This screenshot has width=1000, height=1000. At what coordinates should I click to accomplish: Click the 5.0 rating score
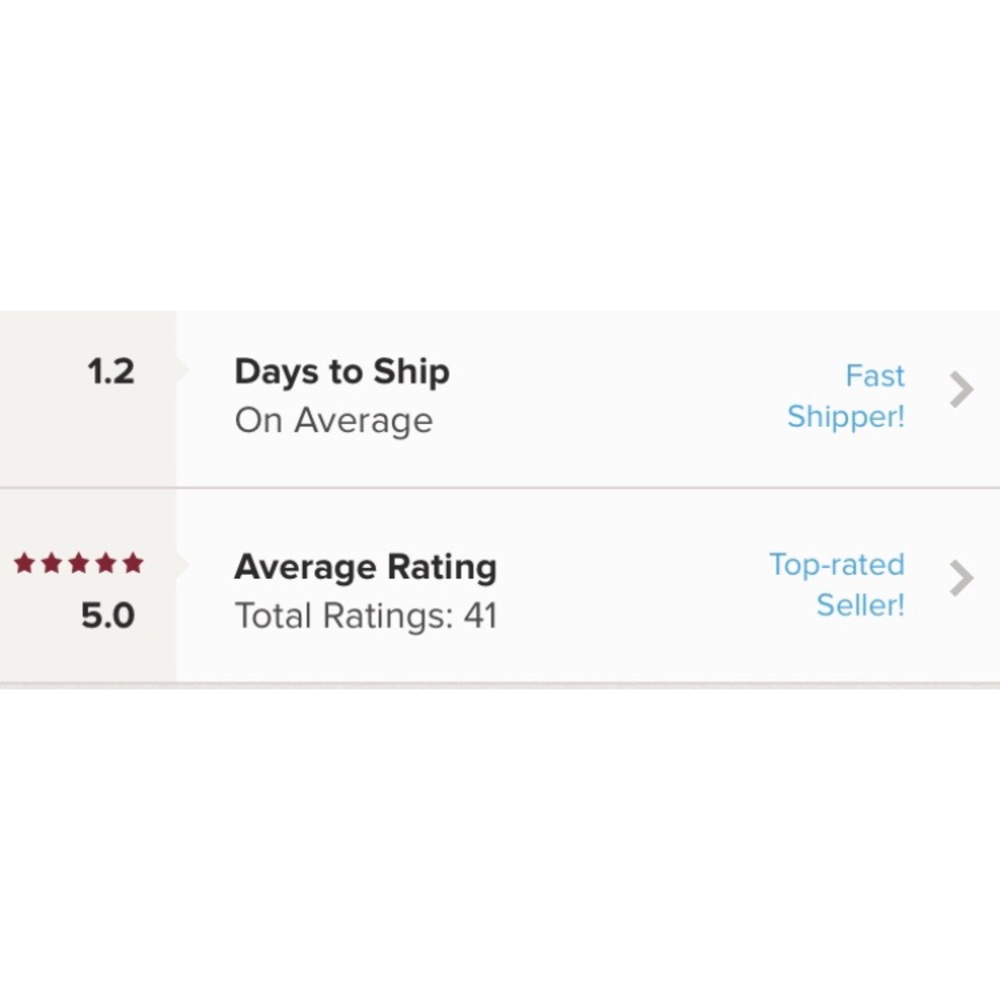click(x=107, y=616)
